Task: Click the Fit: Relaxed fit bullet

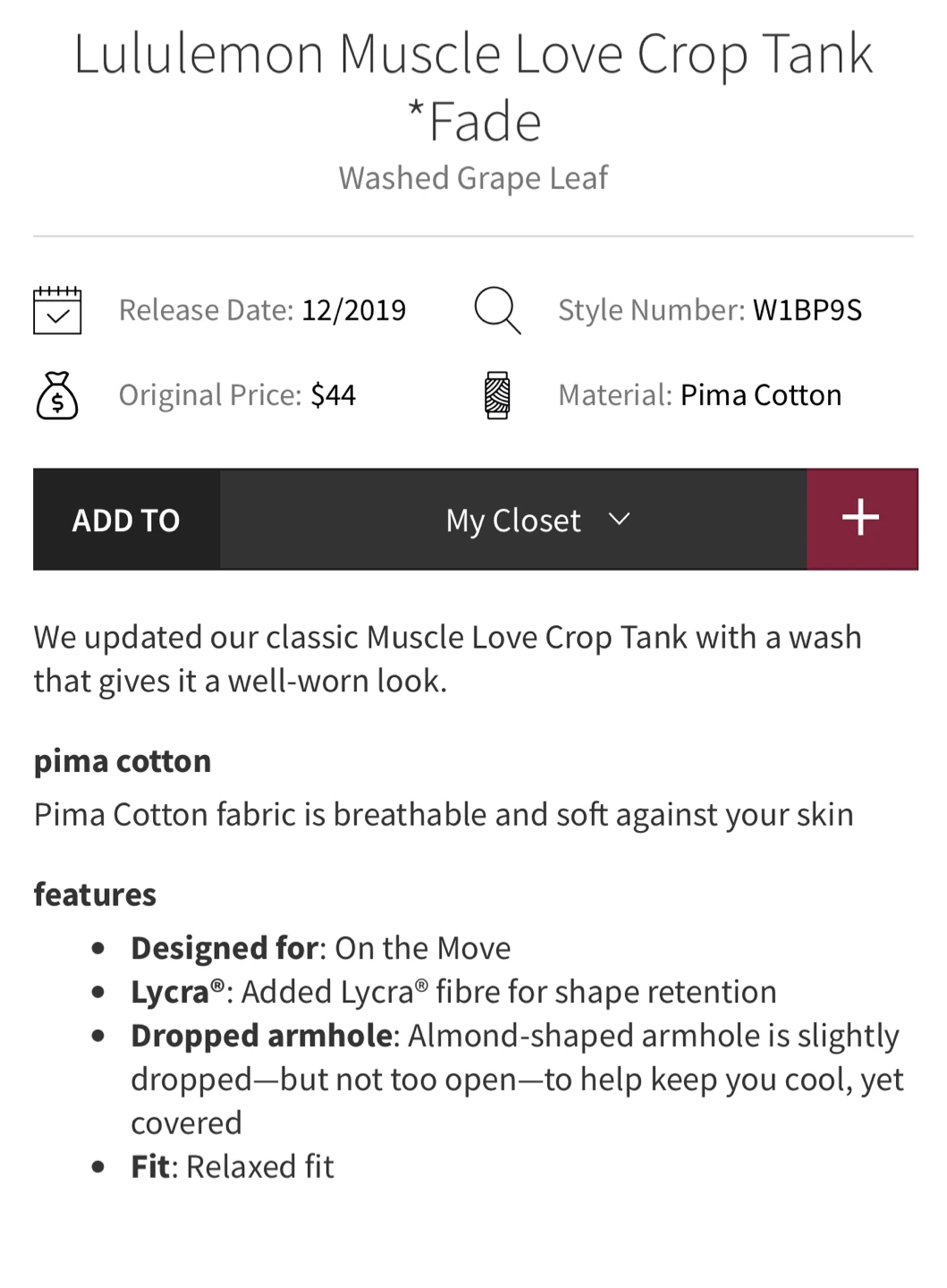Action: [233, 1166]
